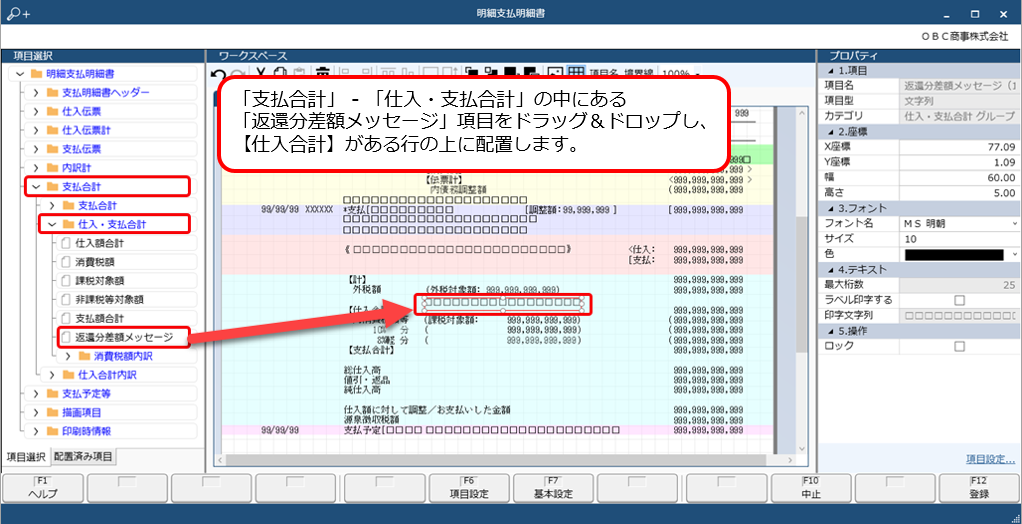Toggle 項目名 display in workspace toolbar
The width and height of the screenshot is (1022, 524).
click(604, 73)
